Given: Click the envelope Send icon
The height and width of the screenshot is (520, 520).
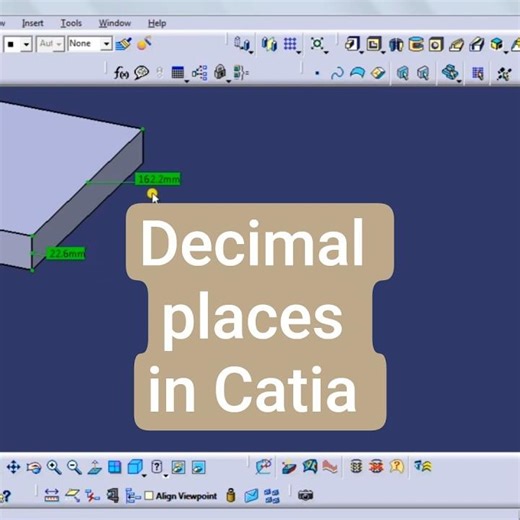Looking at the screenshot, I should pyautogui.click(x=251, y=496).
